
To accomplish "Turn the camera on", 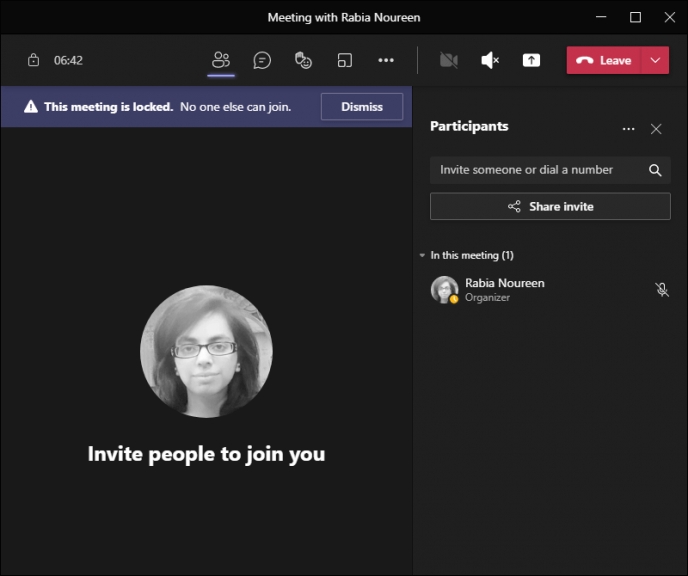I will tap(449, 60).
